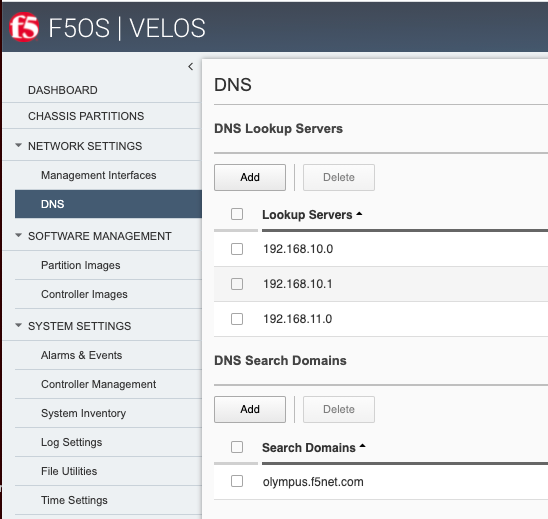Image resolution: width=548 pixels, height=519 pixels.
Task: Collapse the sidebar with the chevron icon
Action: [190, 66]
